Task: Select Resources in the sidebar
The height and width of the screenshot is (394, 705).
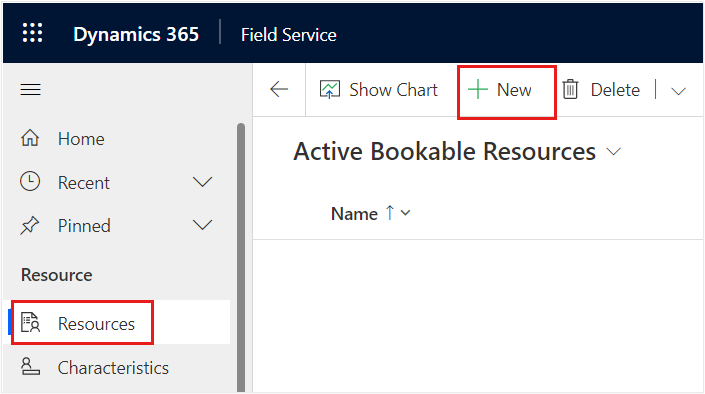Action: pyautogui.click(x=117, y=323)
